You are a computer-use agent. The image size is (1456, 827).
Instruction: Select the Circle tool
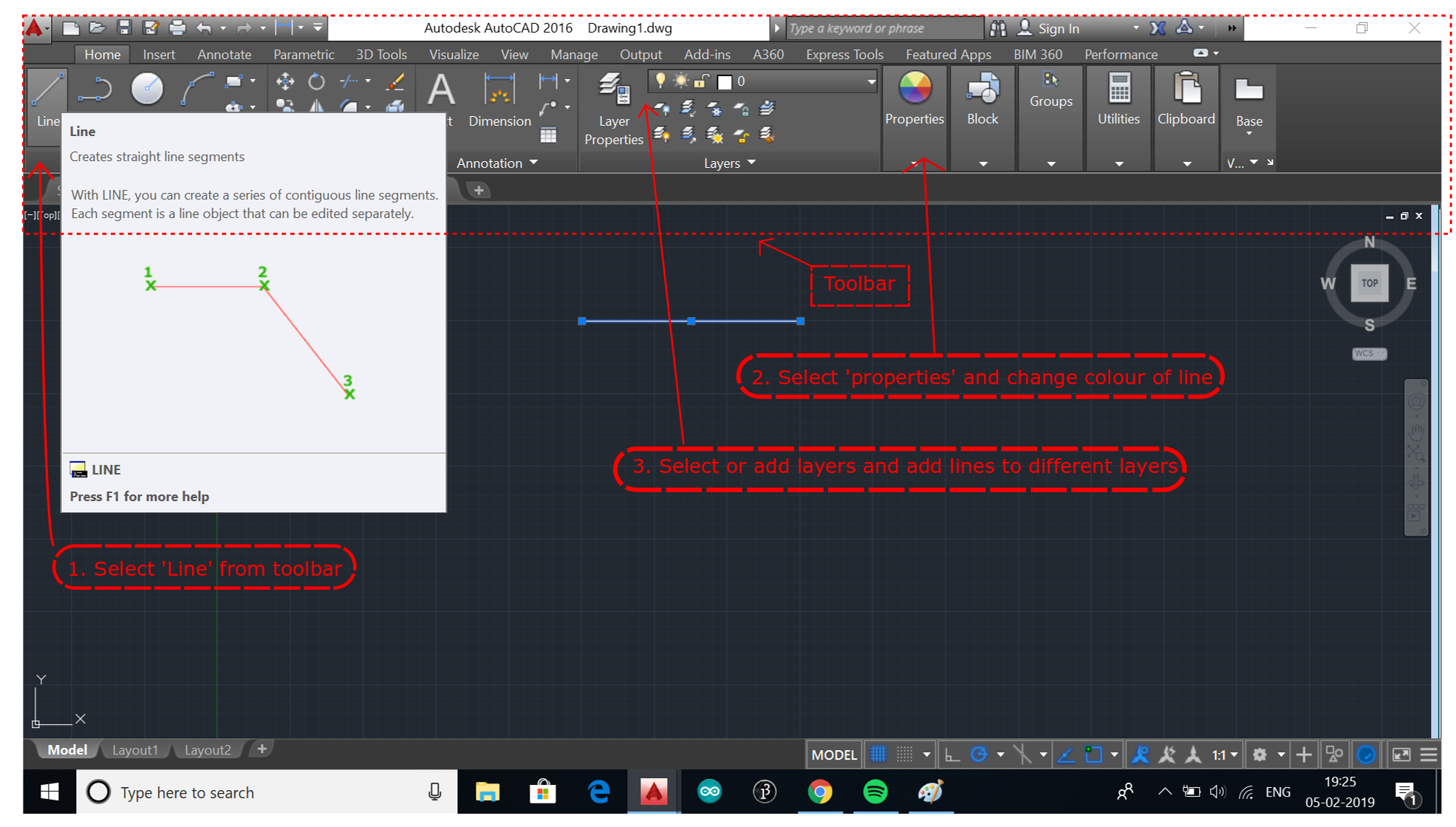pos(146,89)
